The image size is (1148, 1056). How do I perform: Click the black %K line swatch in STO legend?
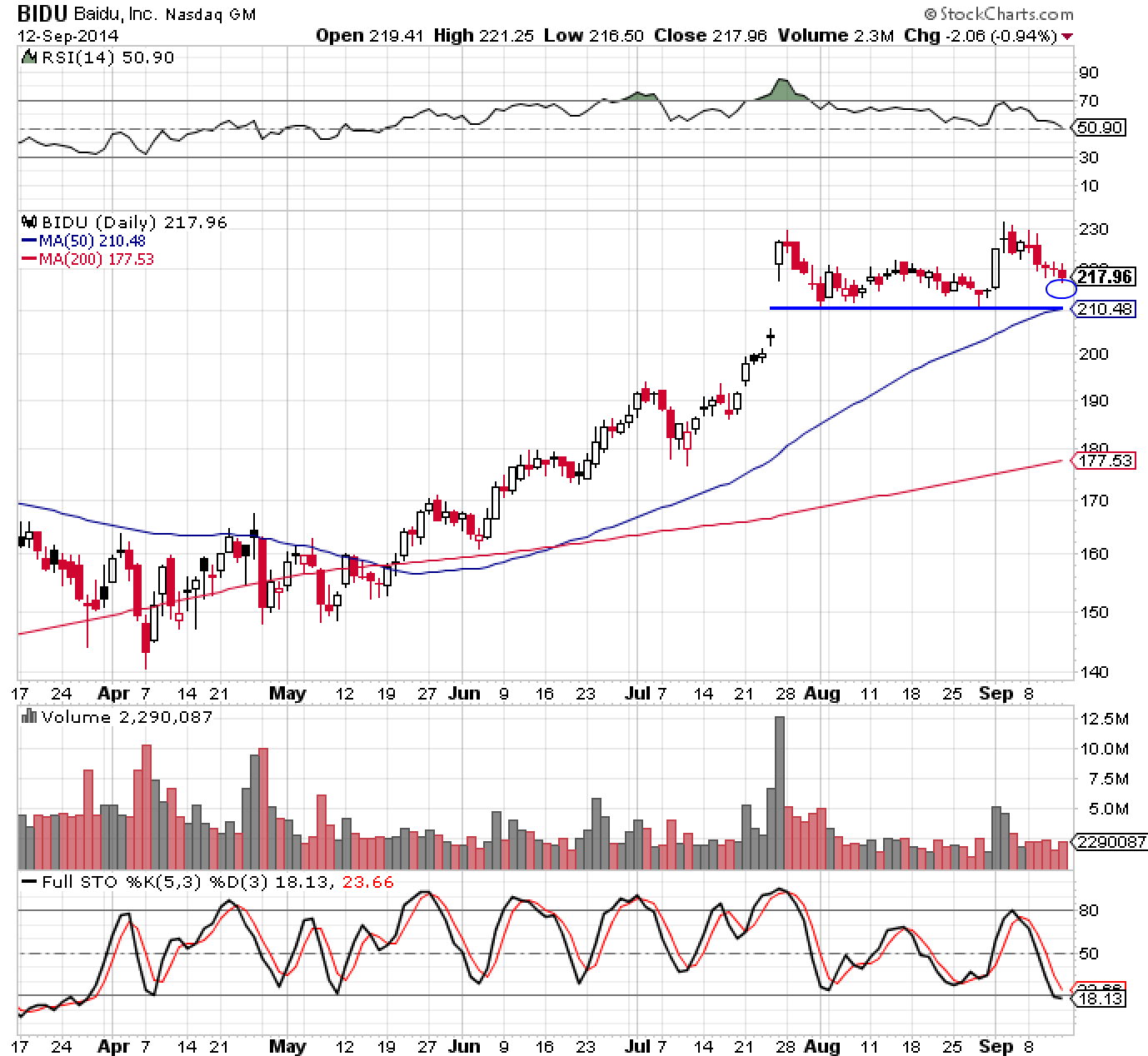[x=29, y=882]
